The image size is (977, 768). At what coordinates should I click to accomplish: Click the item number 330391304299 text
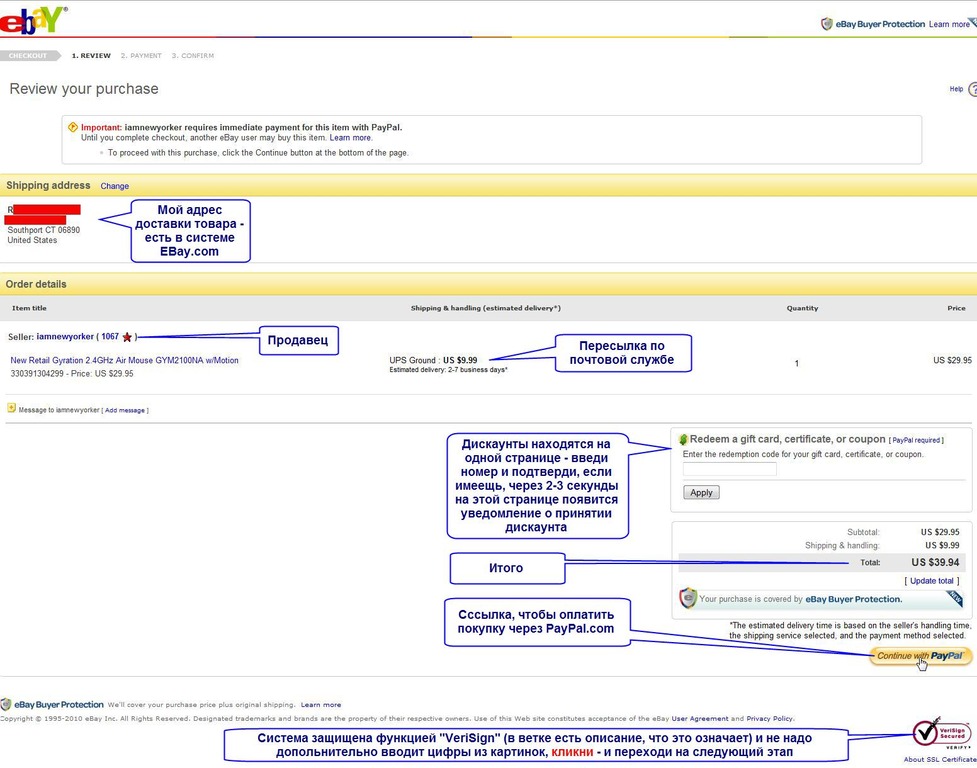click(x=37, y=374)
